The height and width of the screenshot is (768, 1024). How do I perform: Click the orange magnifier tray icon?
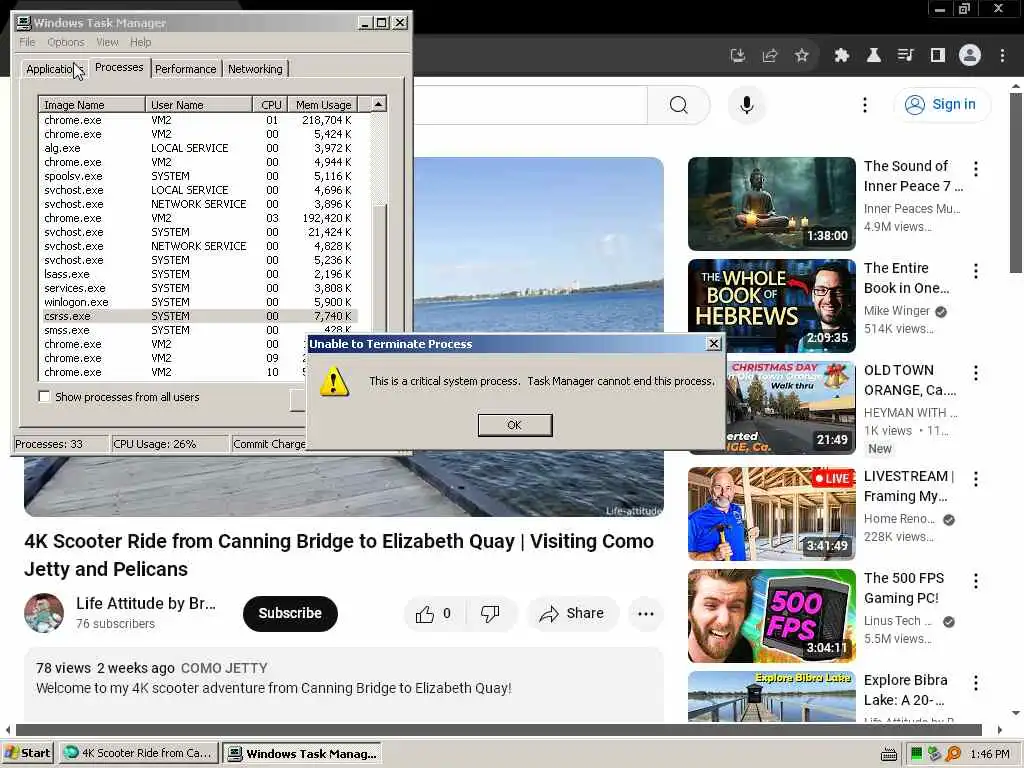[953, 754]
